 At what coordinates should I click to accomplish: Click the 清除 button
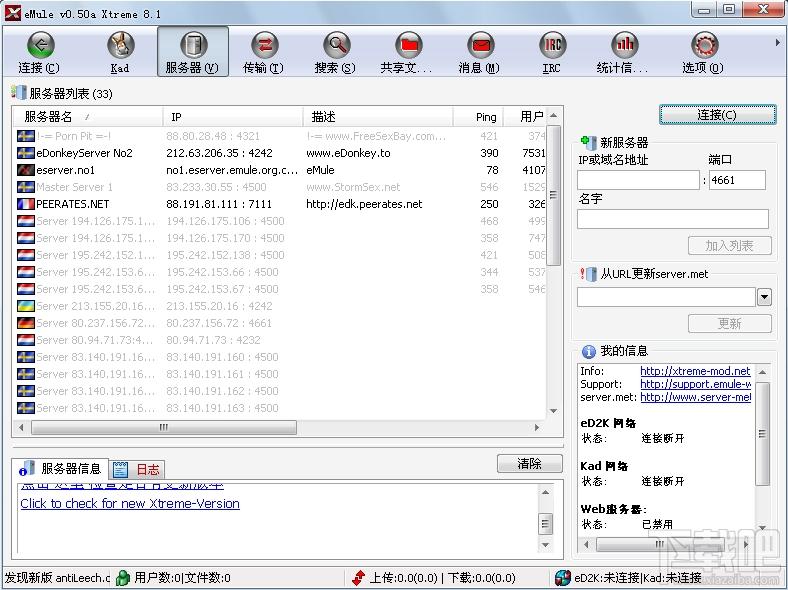click(529, 463)
